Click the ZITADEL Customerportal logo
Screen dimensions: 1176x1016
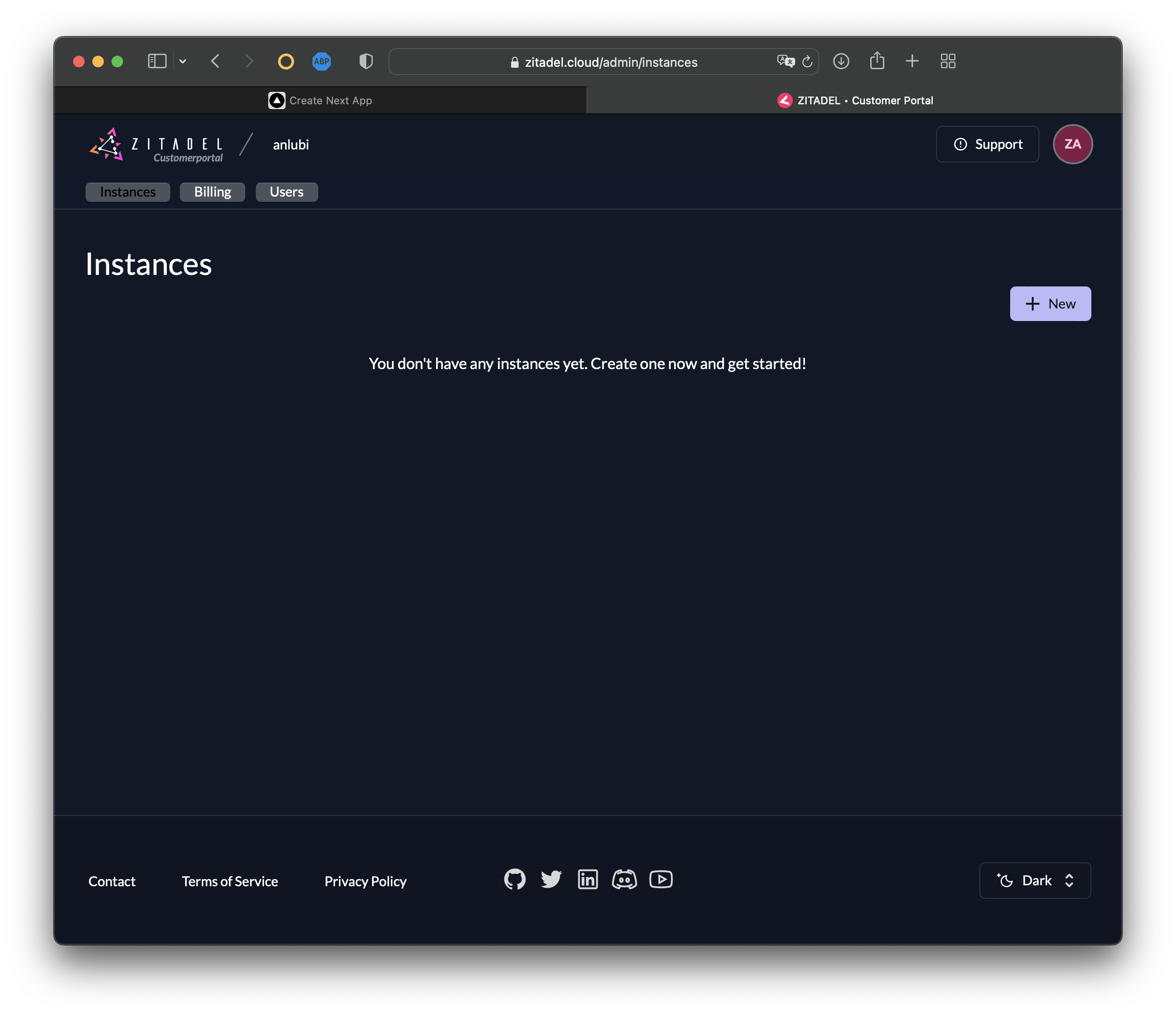(156, 145)
